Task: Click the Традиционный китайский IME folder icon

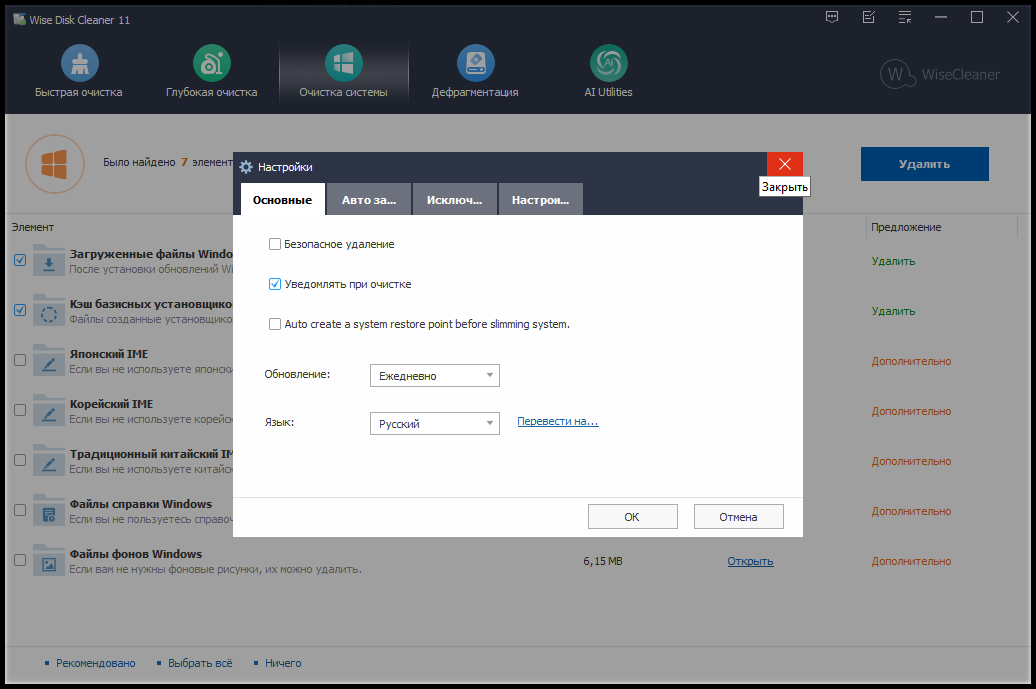Action: click(49, 460)
